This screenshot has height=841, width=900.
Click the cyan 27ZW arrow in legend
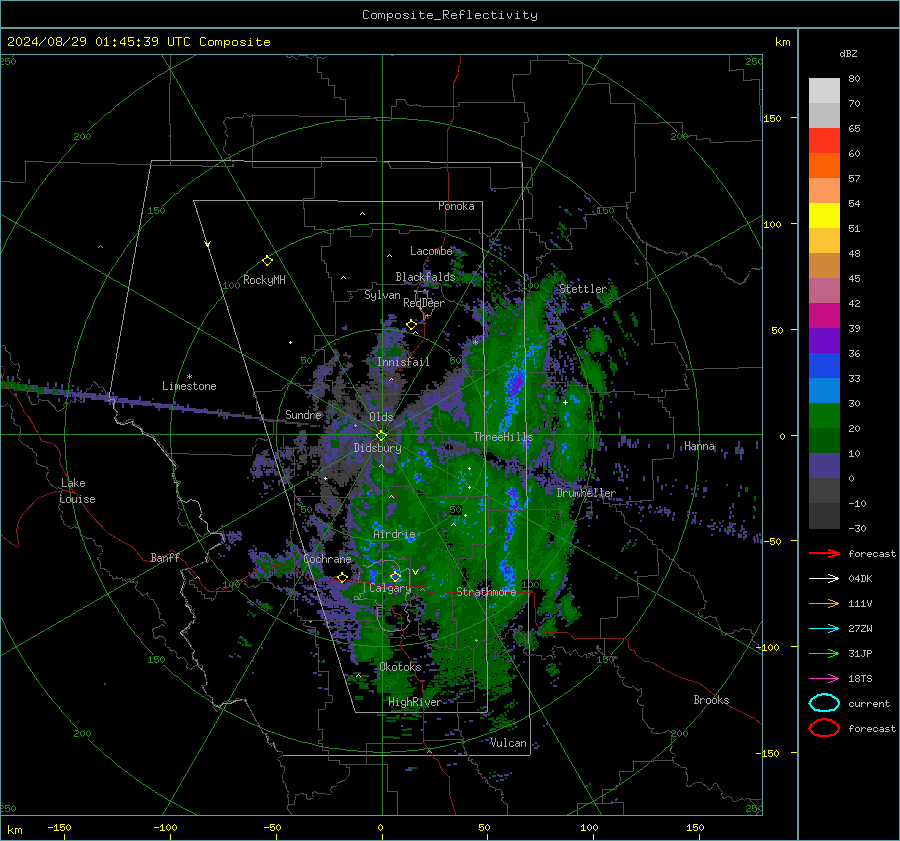(824, 629)
